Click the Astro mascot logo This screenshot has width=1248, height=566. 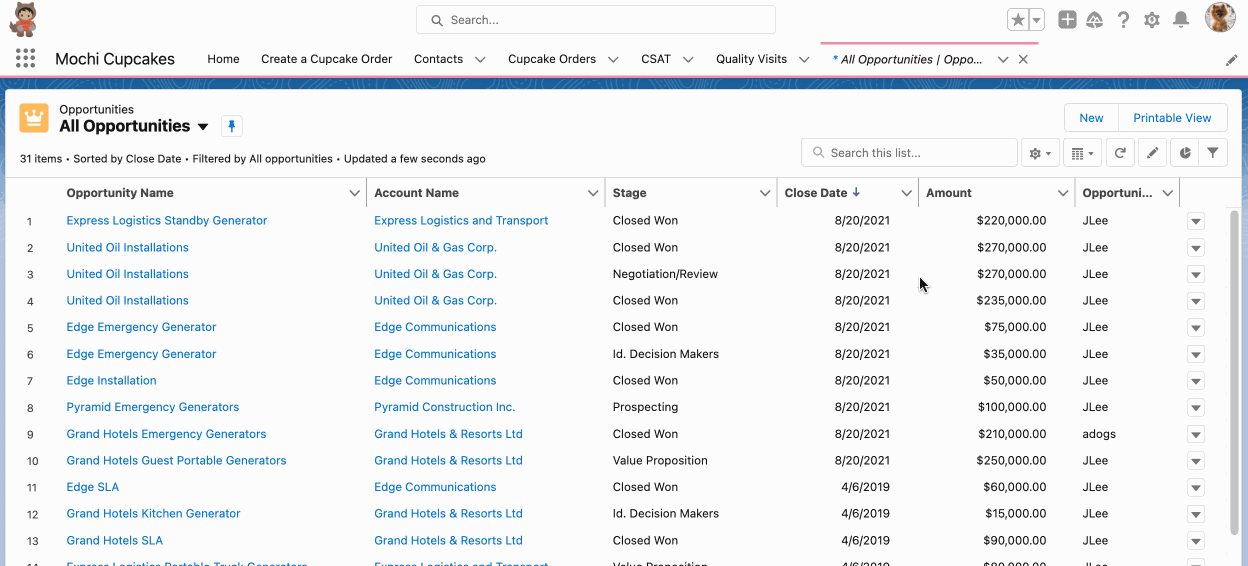(24, 19)
